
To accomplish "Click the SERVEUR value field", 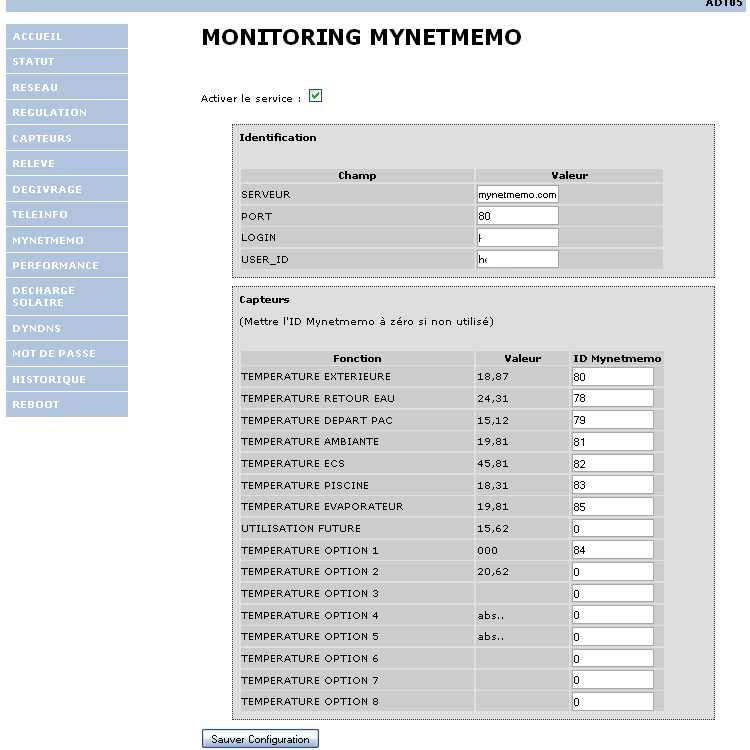I will 518,194.
